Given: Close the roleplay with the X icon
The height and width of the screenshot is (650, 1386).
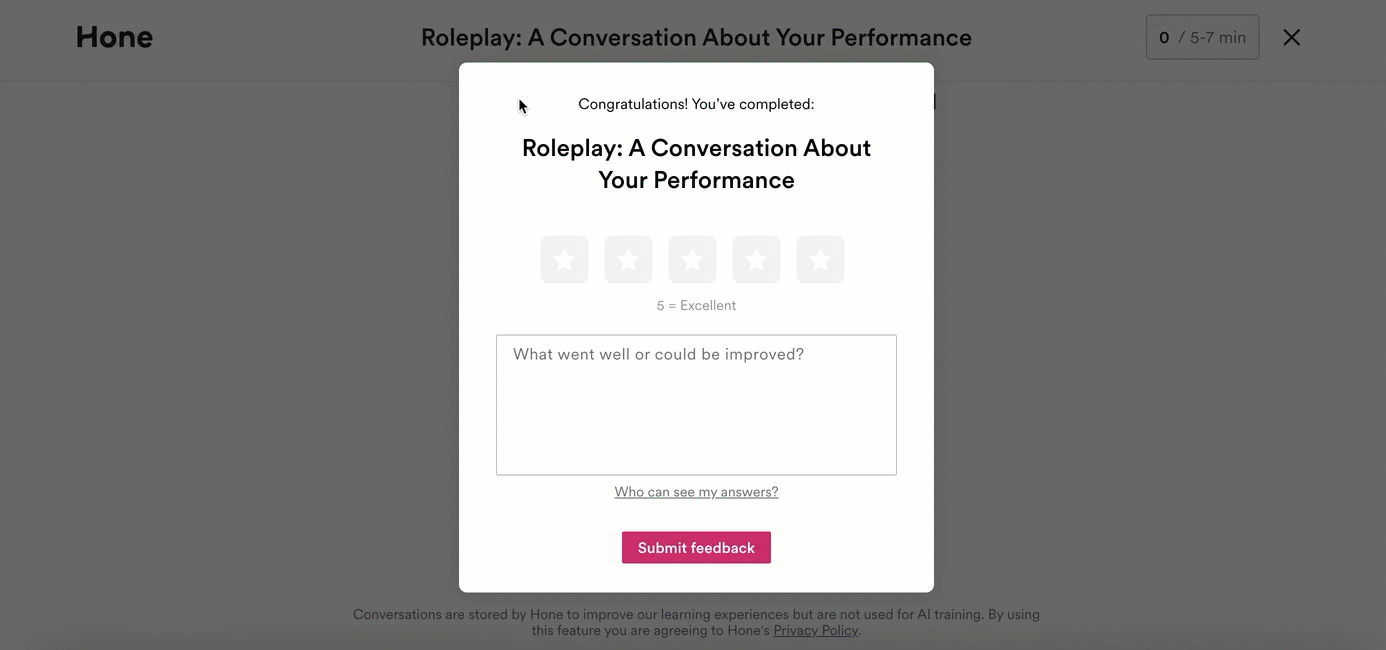Looking at the screenshot, I should tap(1292, 37).
